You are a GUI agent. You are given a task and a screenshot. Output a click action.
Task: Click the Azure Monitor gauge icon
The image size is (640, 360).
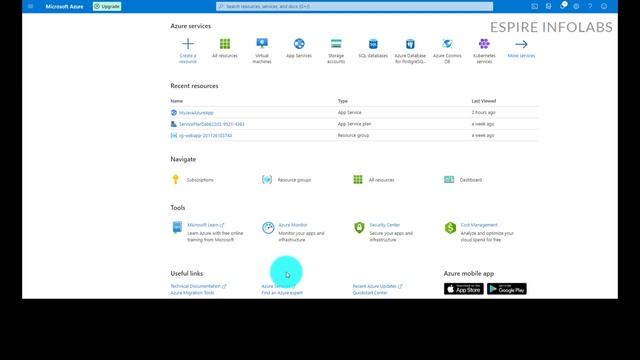[268, 228]
